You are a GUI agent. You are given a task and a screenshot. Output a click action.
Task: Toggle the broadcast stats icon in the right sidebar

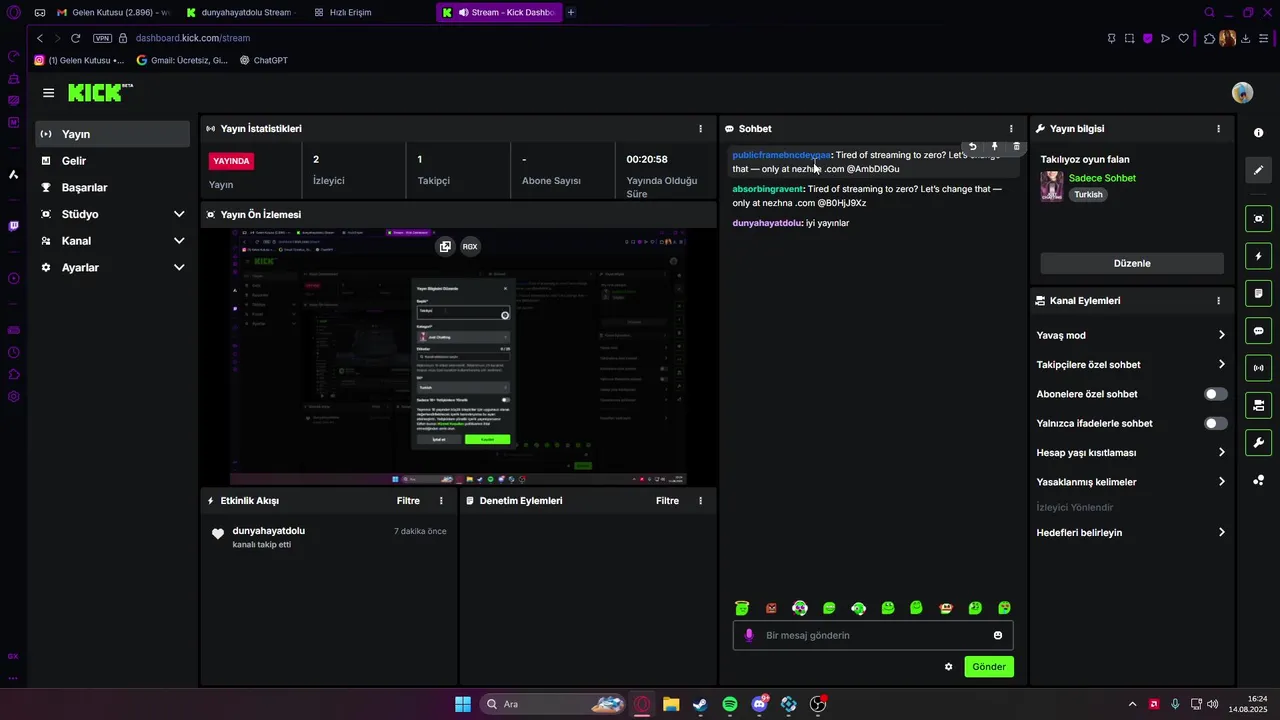point(1258,368)
